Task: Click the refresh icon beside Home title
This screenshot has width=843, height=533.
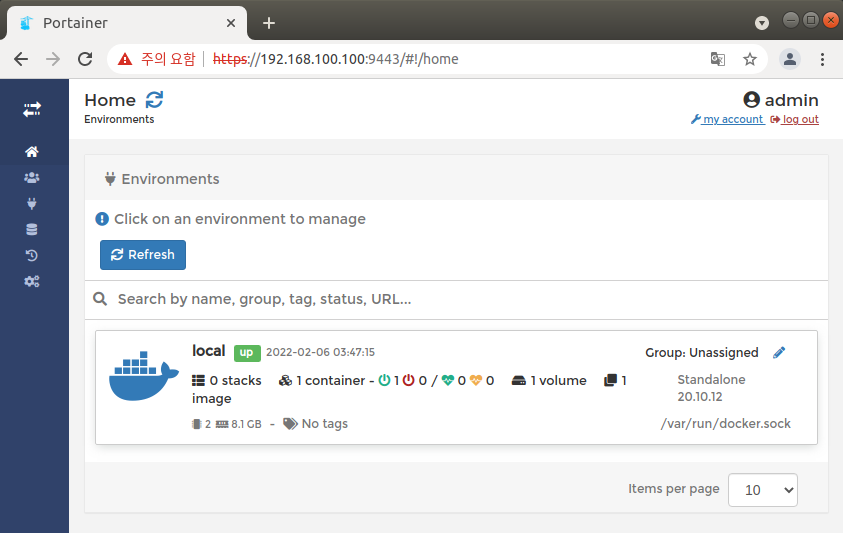Action: pyautogui.click(x=154, y=100)
